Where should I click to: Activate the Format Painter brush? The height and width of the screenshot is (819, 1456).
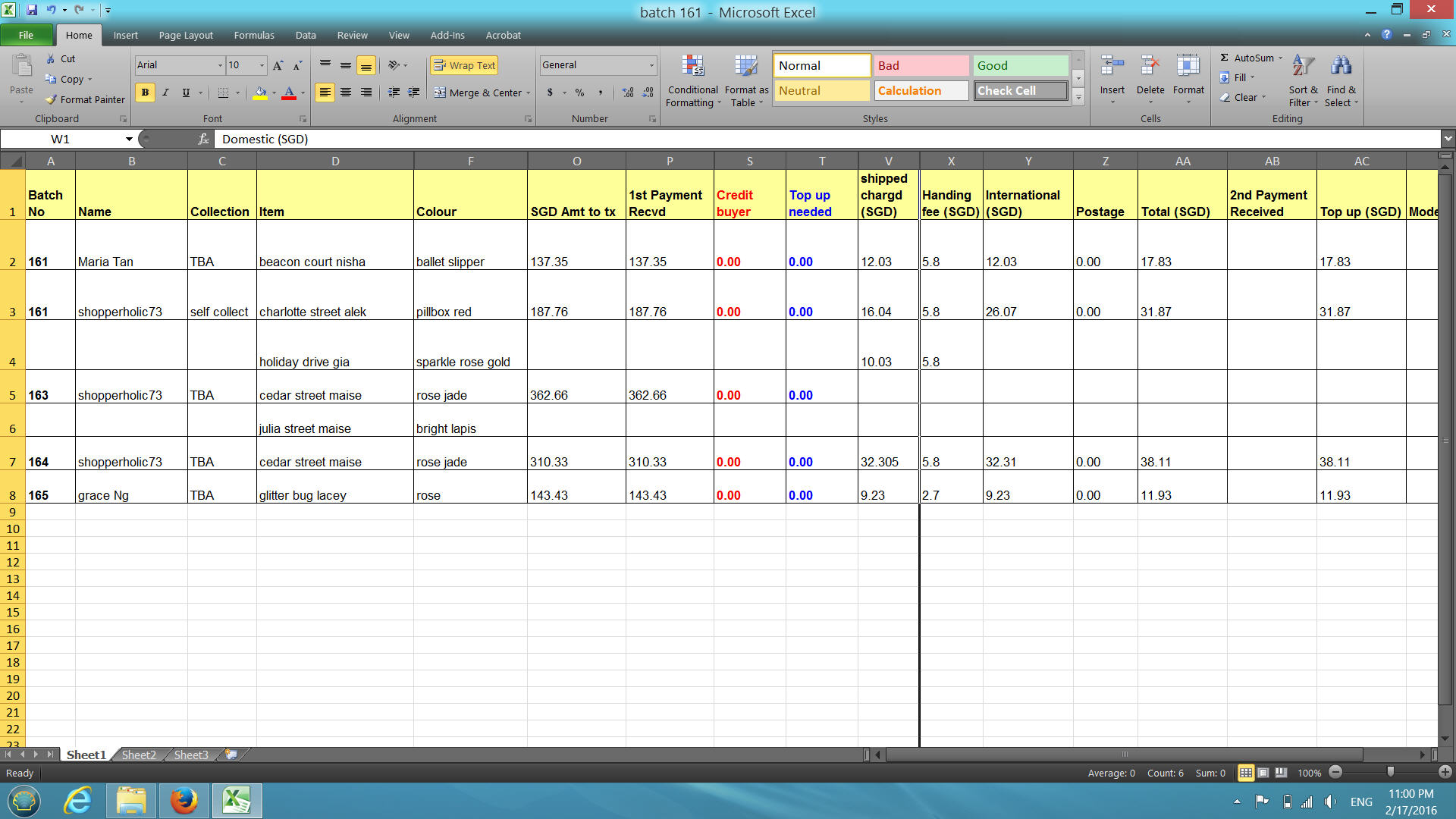pos(51,99)
